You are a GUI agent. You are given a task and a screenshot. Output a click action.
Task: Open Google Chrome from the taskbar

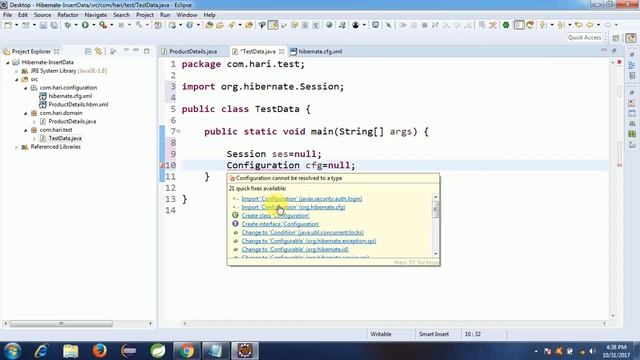[x=186, y=351]
